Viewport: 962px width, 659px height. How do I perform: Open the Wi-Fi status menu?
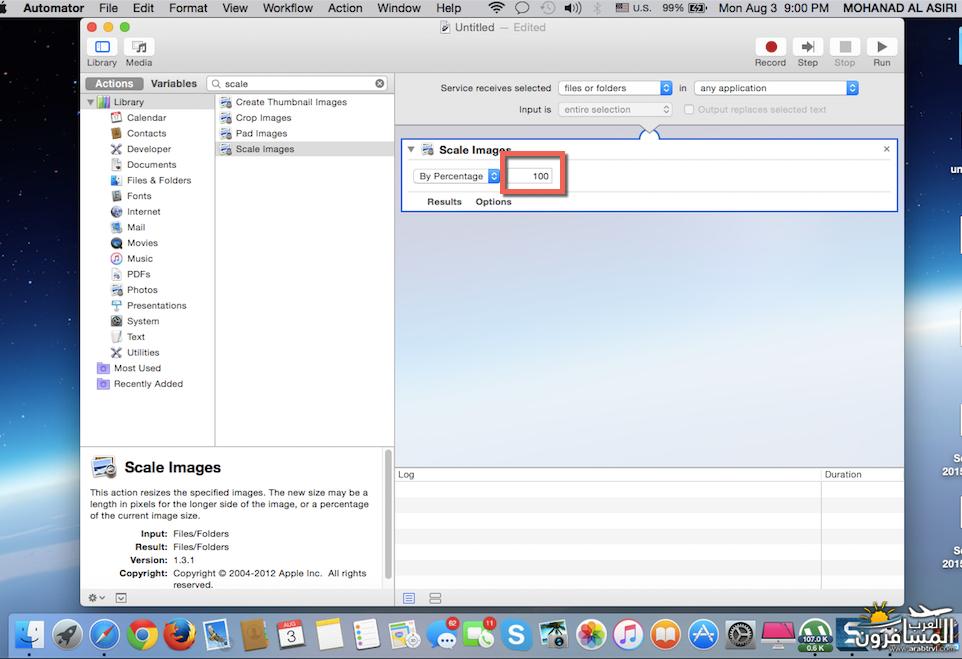[x=496, y=8]
